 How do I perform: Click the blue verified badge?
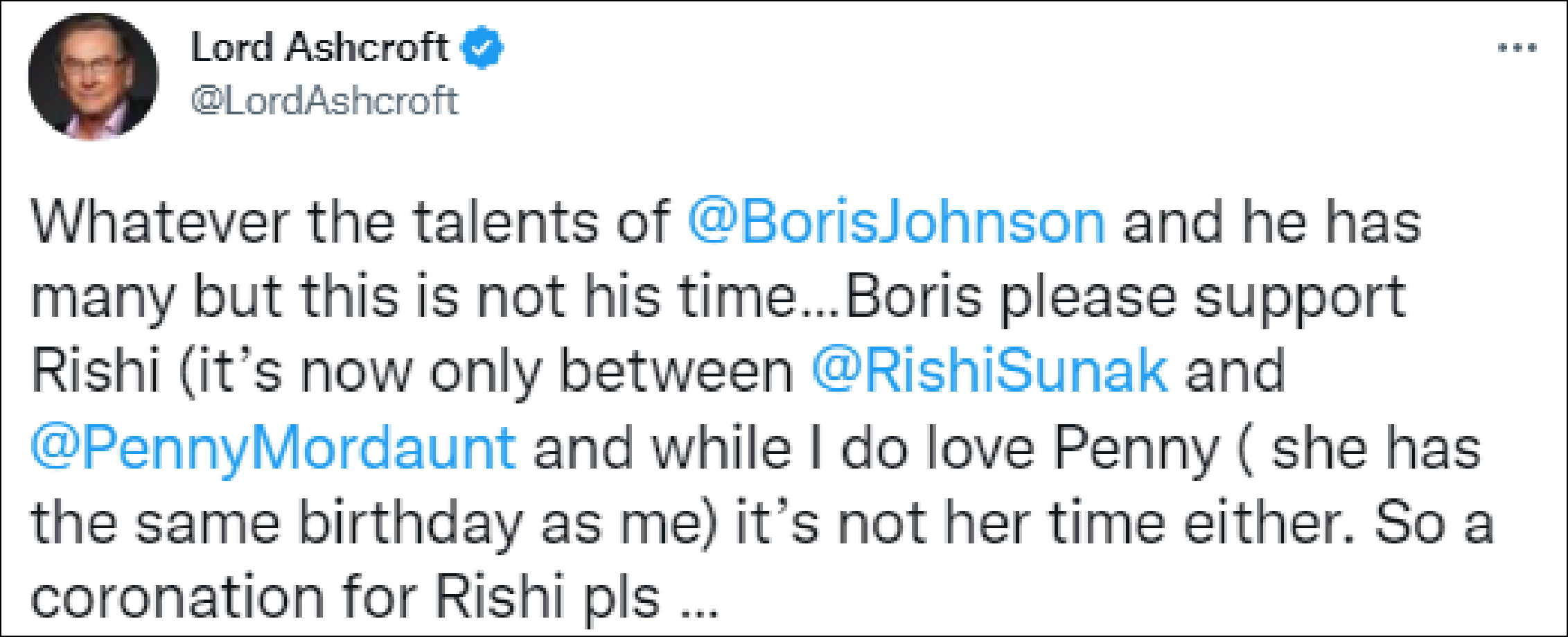click(x=483, y=48)
